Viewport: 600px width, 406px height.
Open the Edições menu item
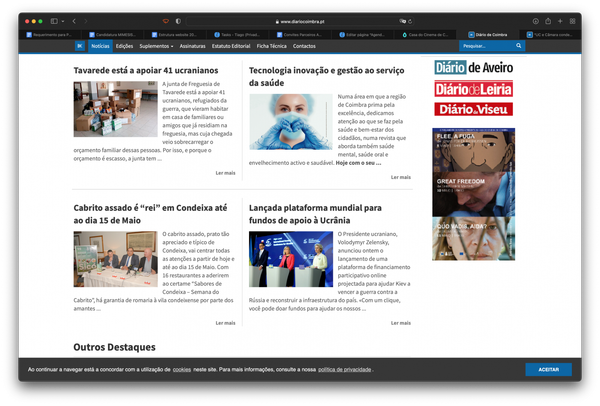click(124, 46)
